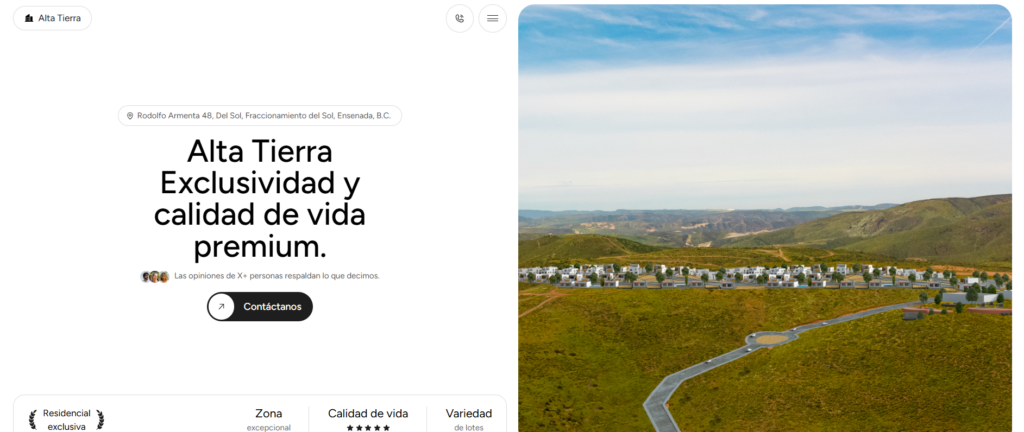Open the hamburger menu icon
Image resolution: width=1024 pixels, height=432 pixels.
click(x=492, y=18)
